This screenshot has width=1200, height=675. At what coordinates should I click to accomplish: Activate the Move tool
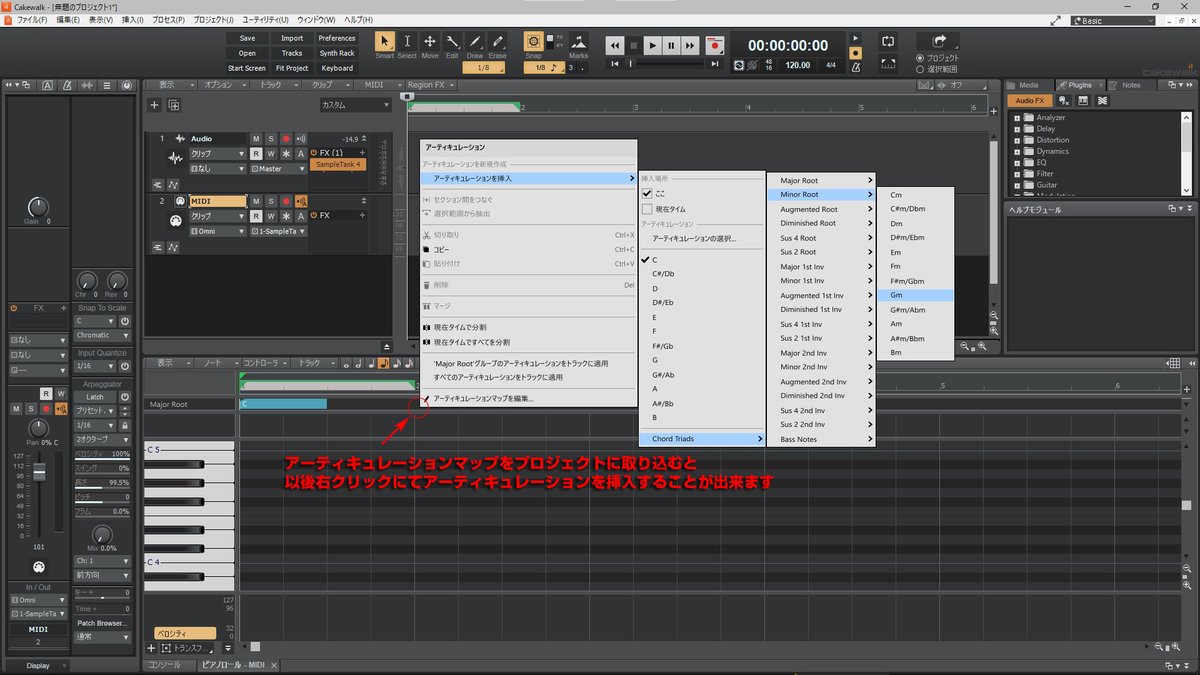(x=430, y=41)
